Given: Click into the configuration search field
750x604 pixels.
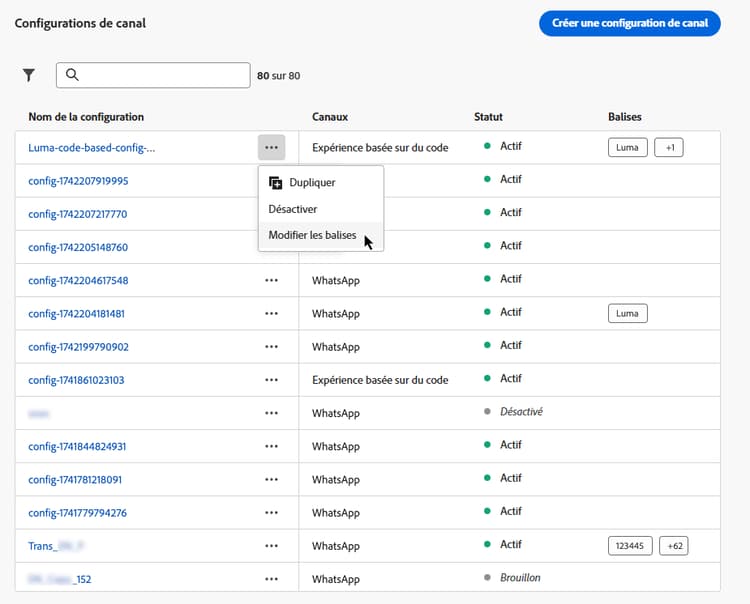Looking at the screenshot, I should pyautogui.click(x=160, y=75).
